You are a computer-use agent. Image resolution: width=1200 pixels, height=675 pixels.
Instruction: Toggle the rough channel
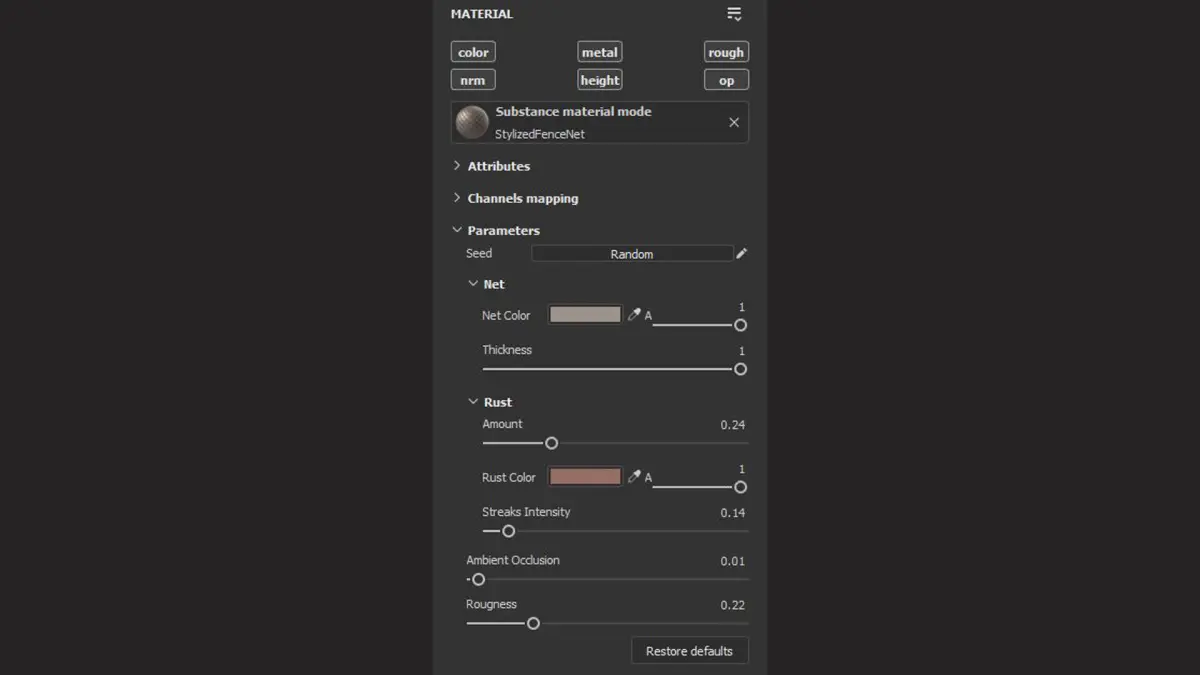point(725,52)
